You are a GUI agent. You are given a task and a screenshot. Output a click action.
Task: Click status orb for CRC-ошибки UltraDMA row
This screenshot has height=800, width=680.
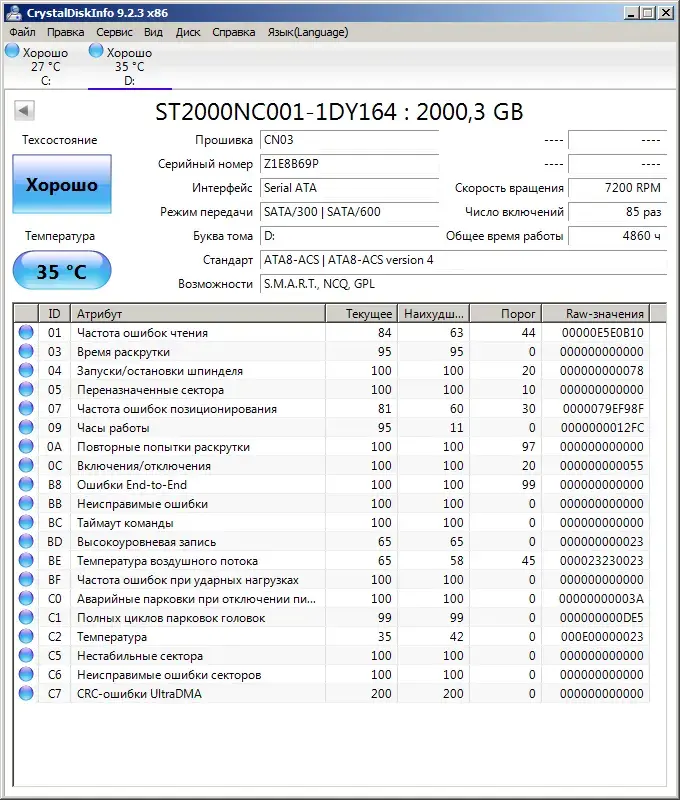point(26,694)
